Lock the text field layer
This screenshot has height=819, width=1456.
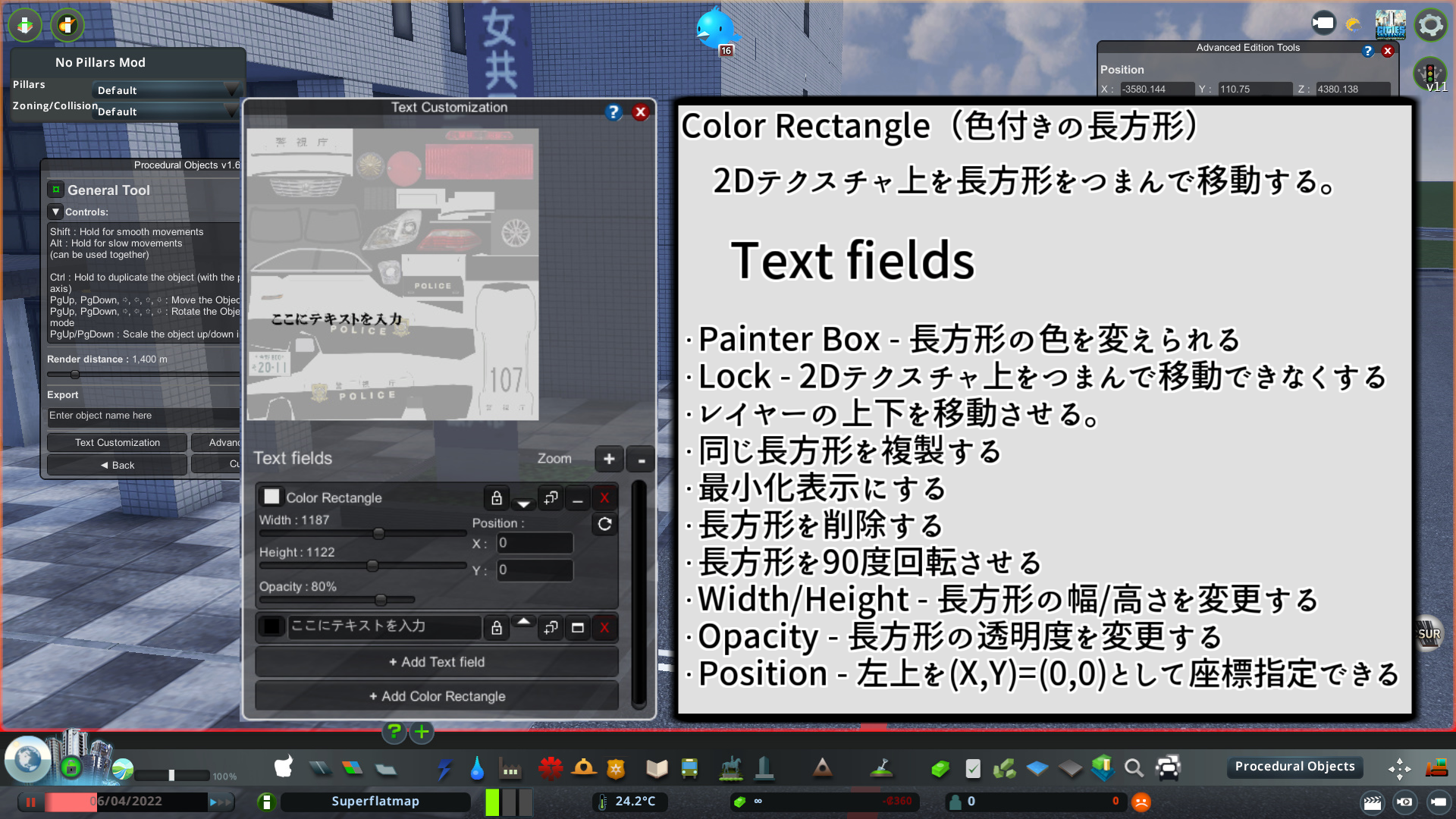point(497,627)
